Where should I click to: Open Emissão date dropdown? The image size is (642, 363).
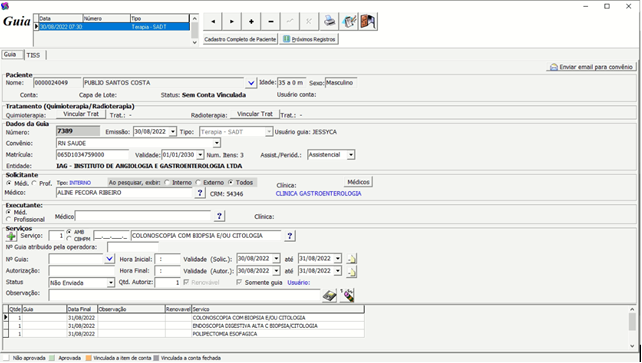[173, 132]
